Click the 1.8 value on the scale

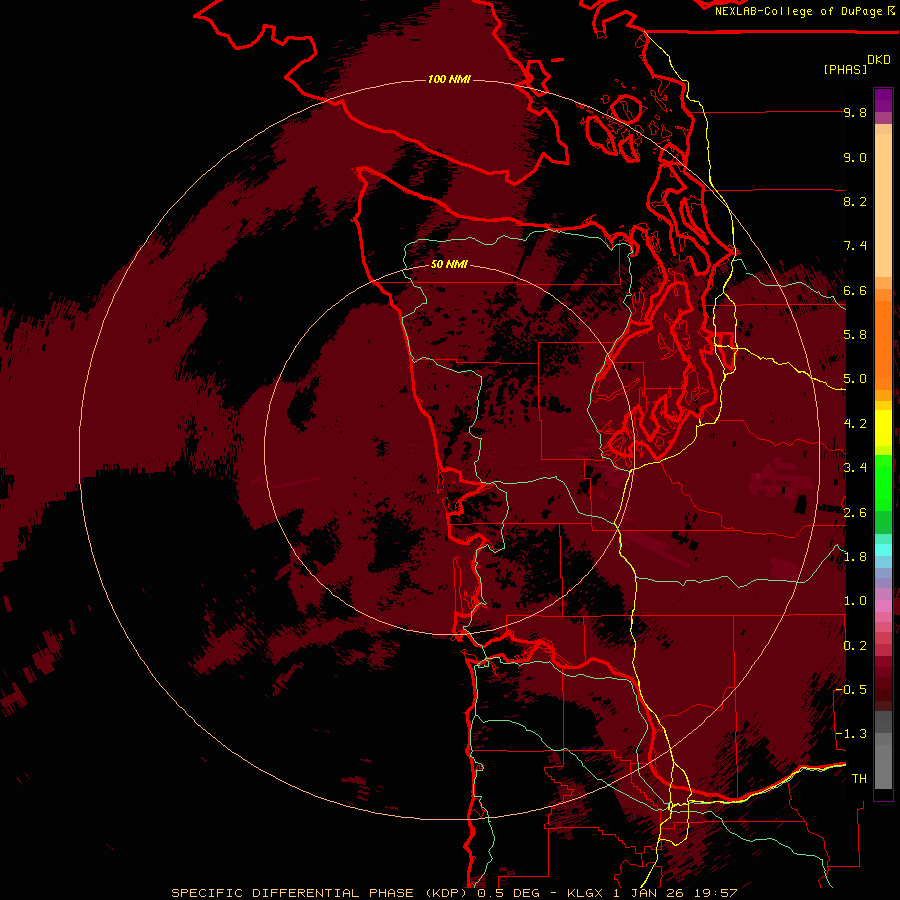[x=855, y=557]
